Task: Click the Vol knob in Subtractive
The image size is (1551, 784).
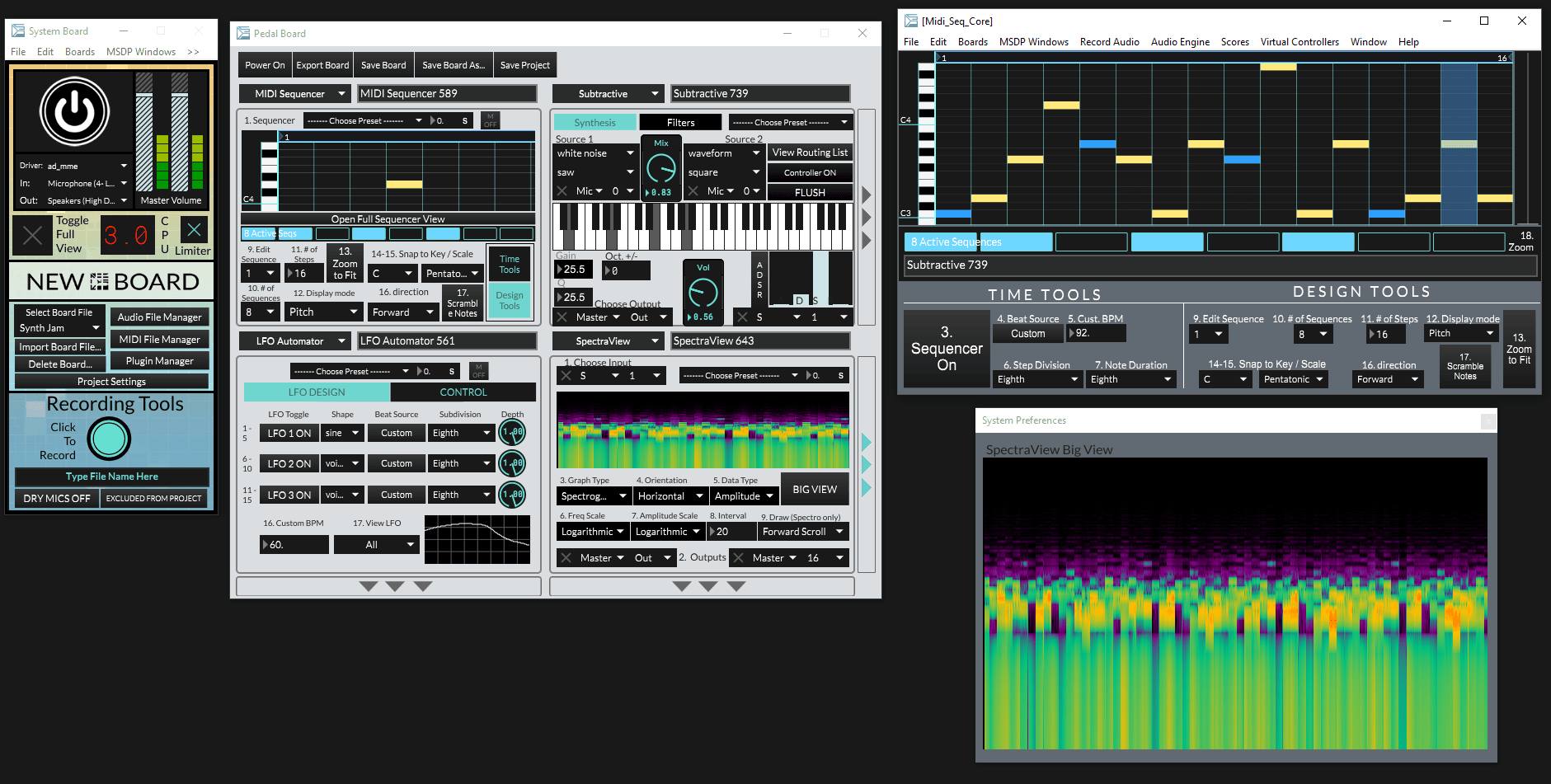Action: click(703, 293)
